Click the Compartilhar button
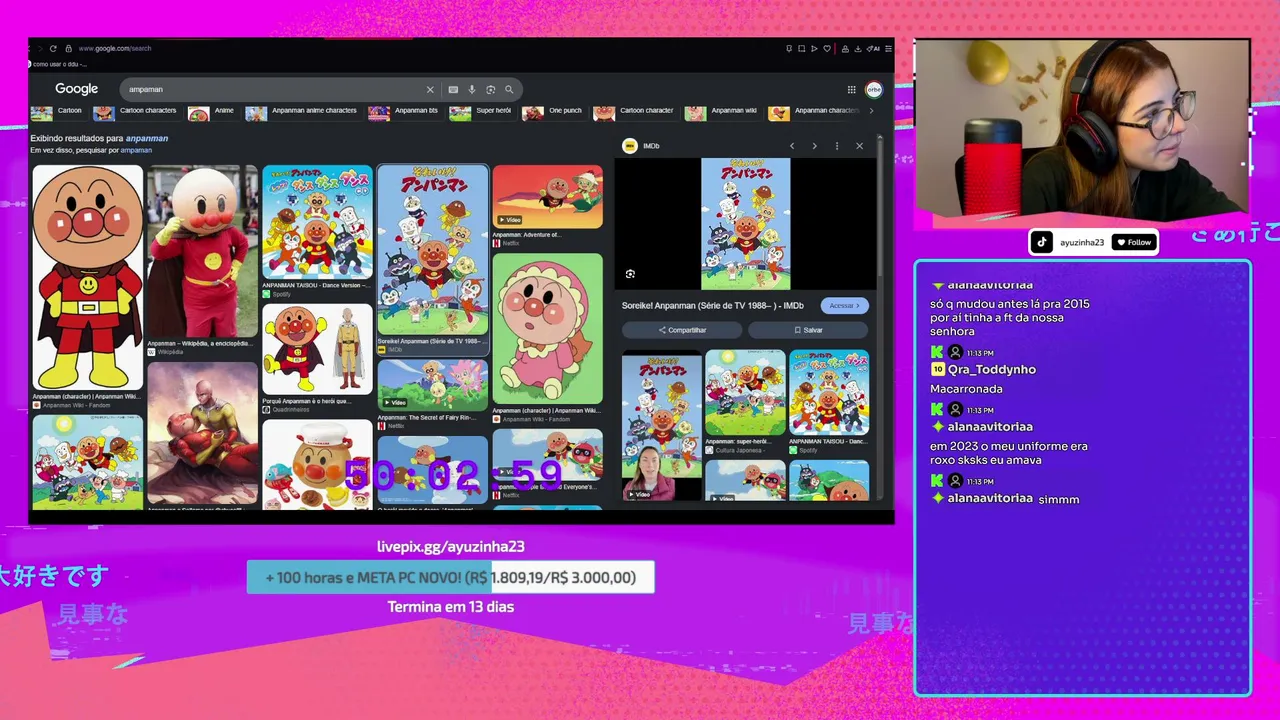 click(x=682, y=330)
